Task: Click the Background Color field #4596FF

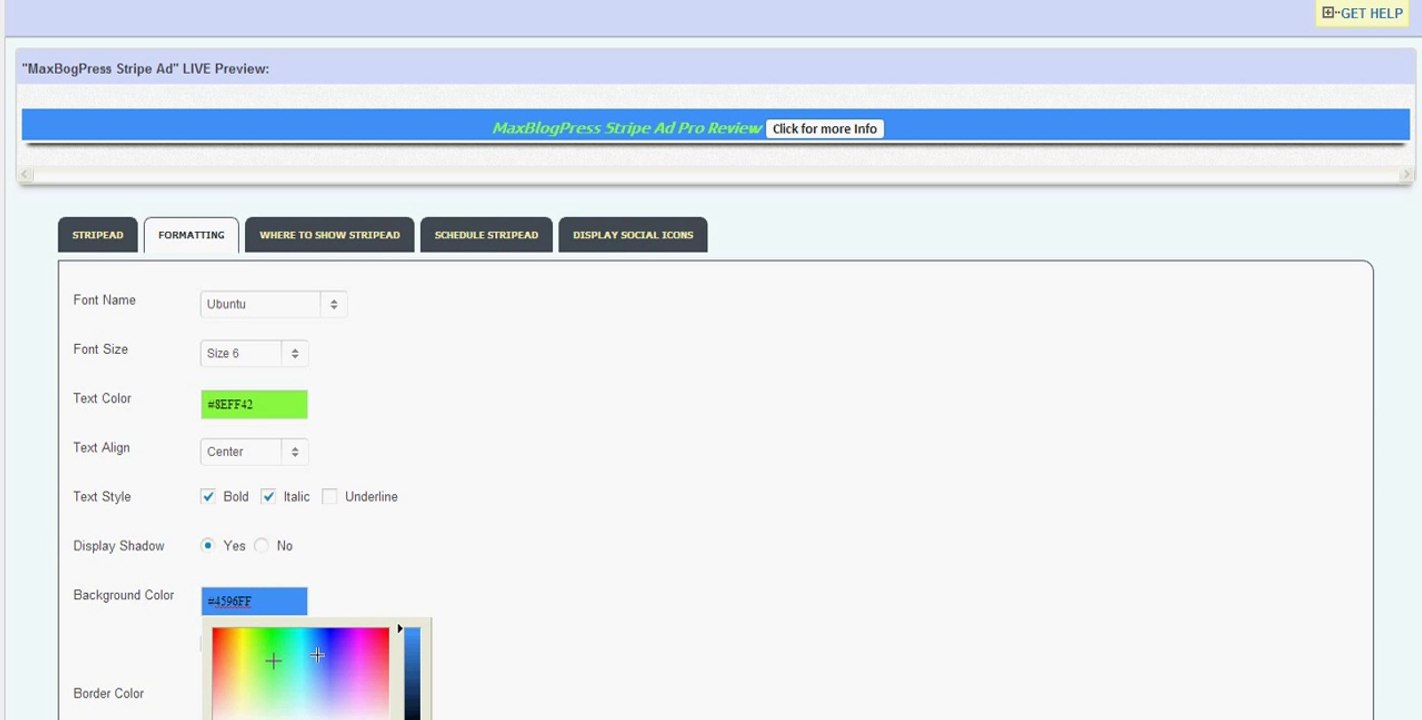Action: click(254, 601)
